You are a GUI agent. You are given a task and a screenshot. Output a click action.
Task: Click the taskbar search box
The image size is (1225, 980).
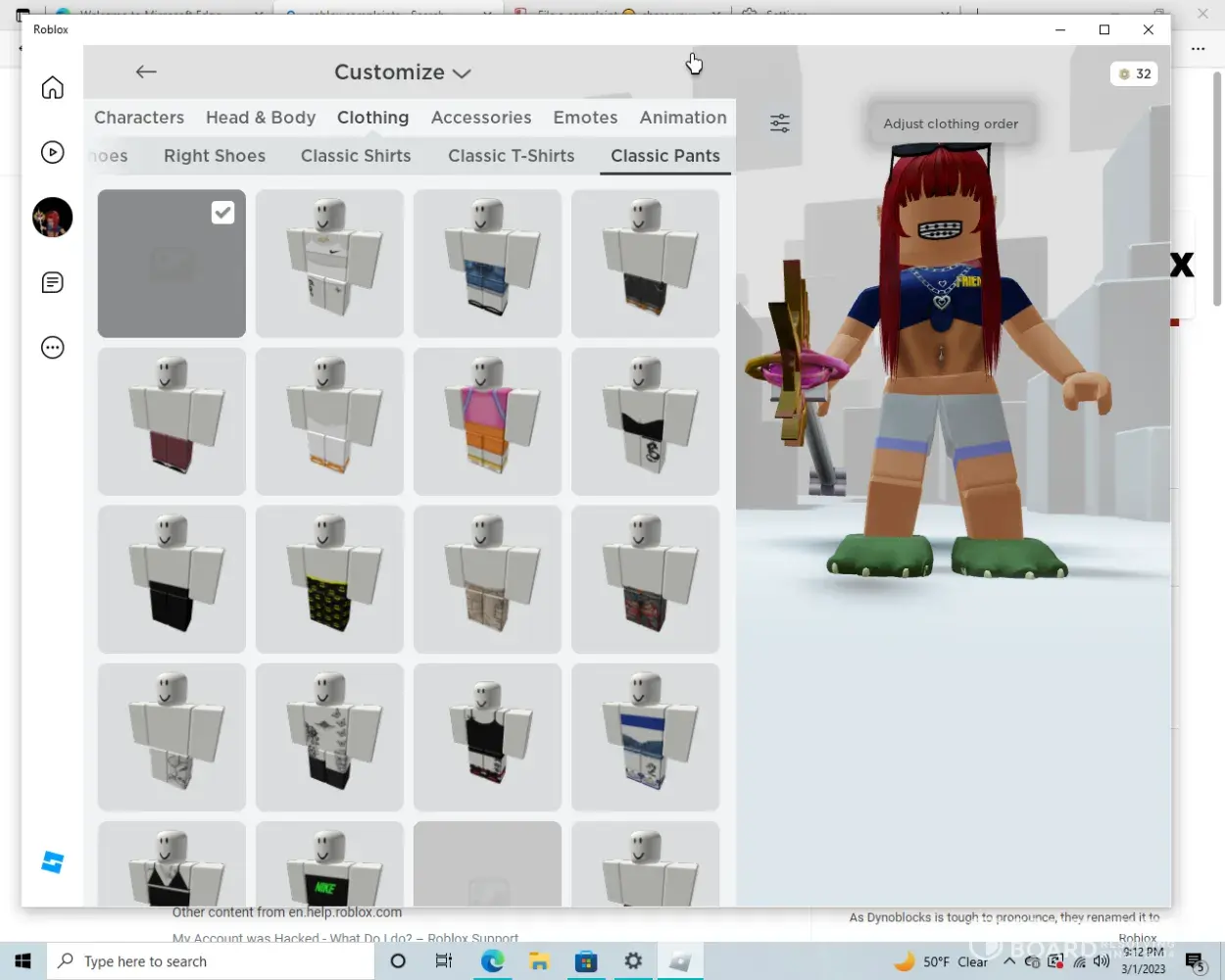tap(211, 961)
